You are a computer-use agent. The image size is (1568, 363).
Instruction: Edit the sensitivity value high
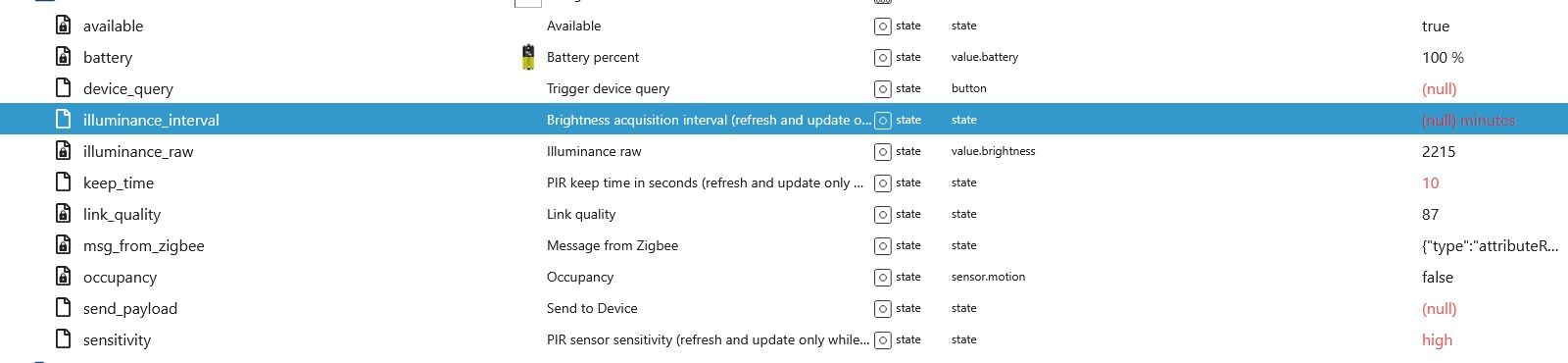(x=1437, y=339)
